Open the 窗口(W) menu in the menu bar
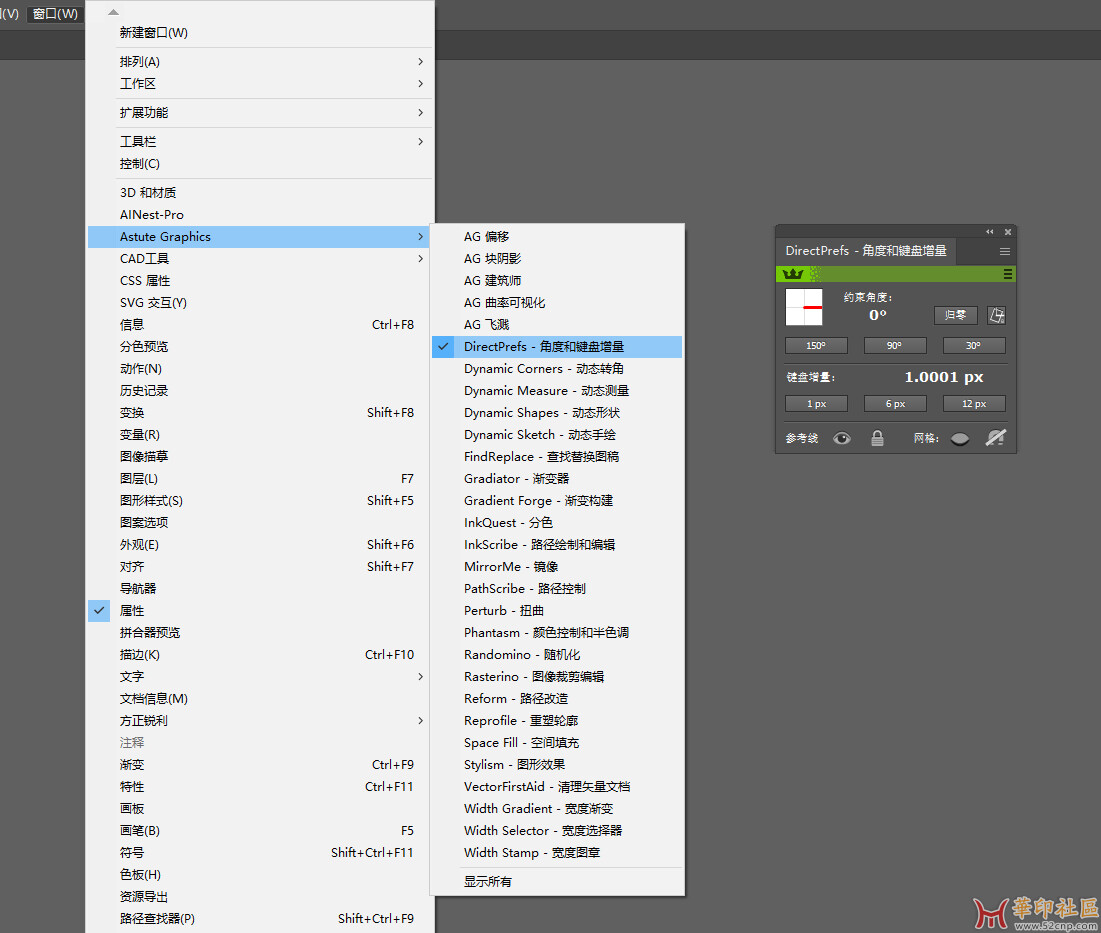Viewport: 1101px width, 933px height. pos(55,13)
